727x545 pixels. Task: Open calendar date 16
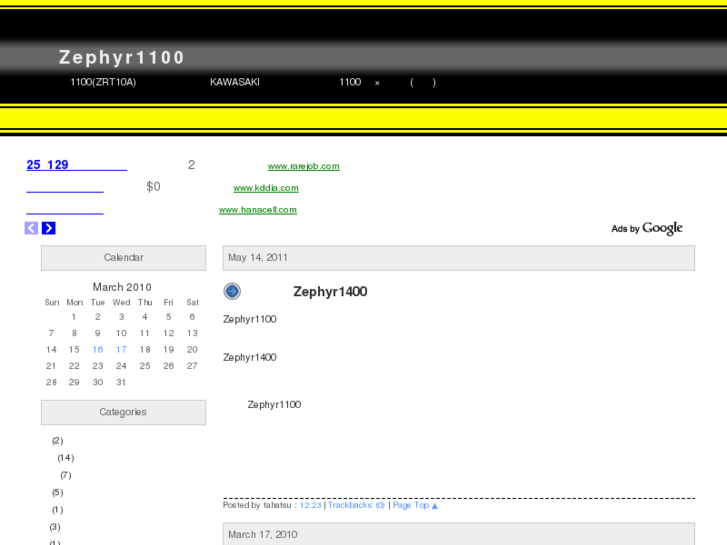tap(97, 349)
